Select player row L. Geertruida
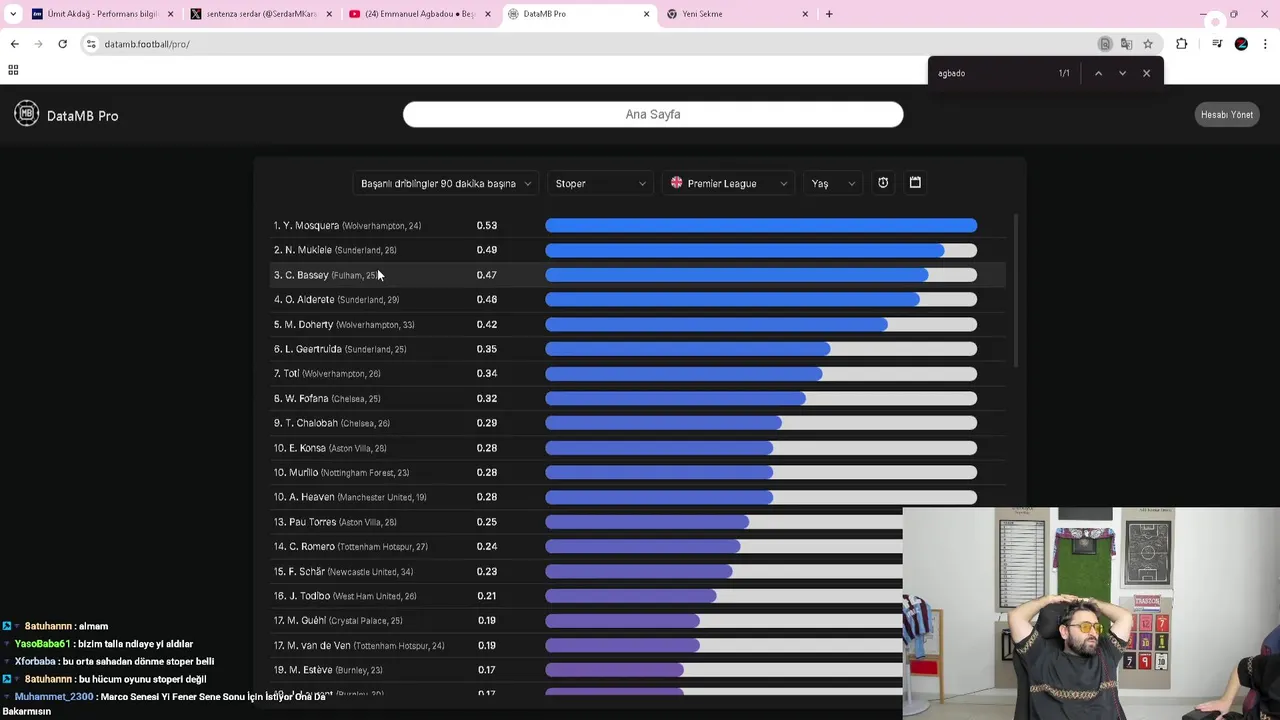The height and width of the screenshot is (720, 1280). pyautogui.click(x=637, y=349)
